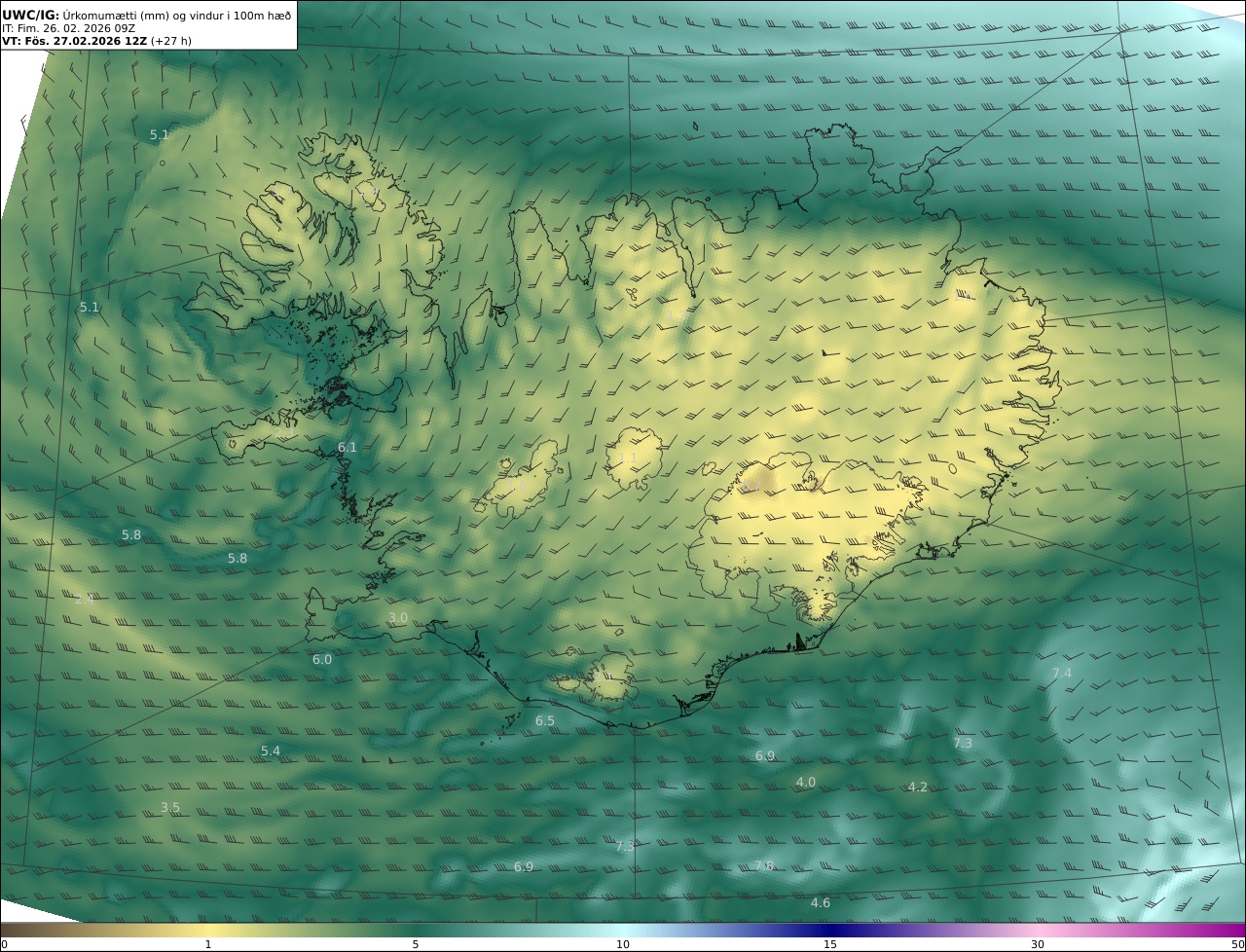Image resolution: width=1246 pixels, height=952 pixels.
Task: Click the 4.6 value label on the map
Action: tap(821, 903)
